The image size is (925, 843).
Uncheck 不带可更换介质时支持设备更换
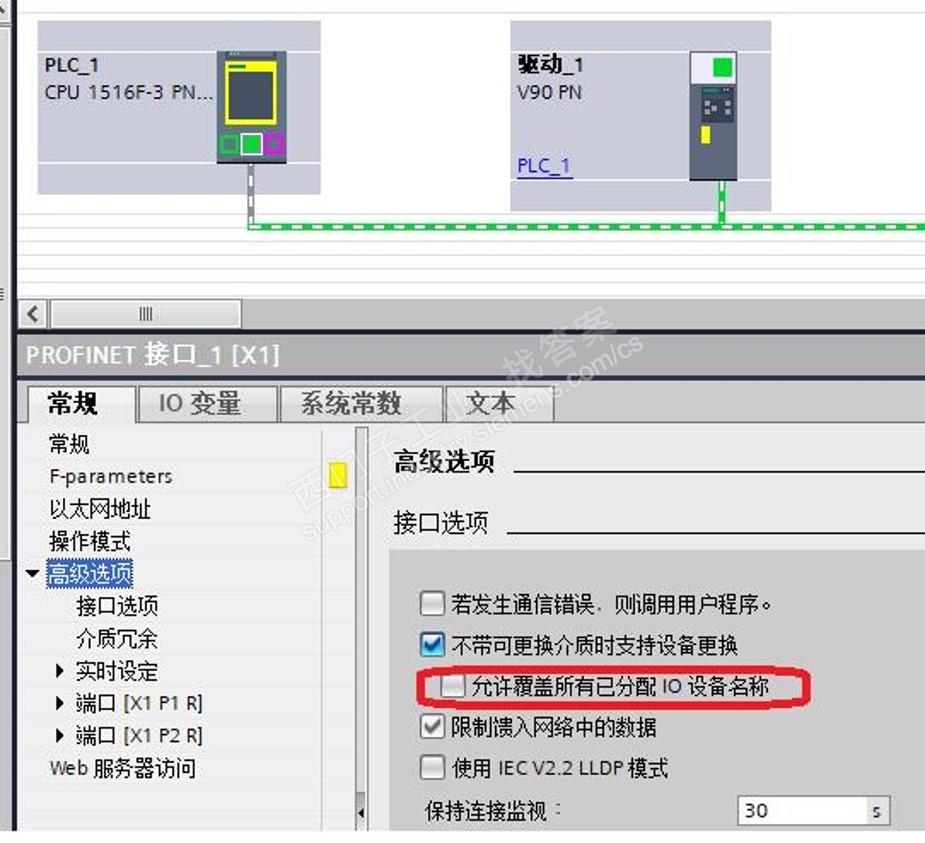[x=432, y=644]
